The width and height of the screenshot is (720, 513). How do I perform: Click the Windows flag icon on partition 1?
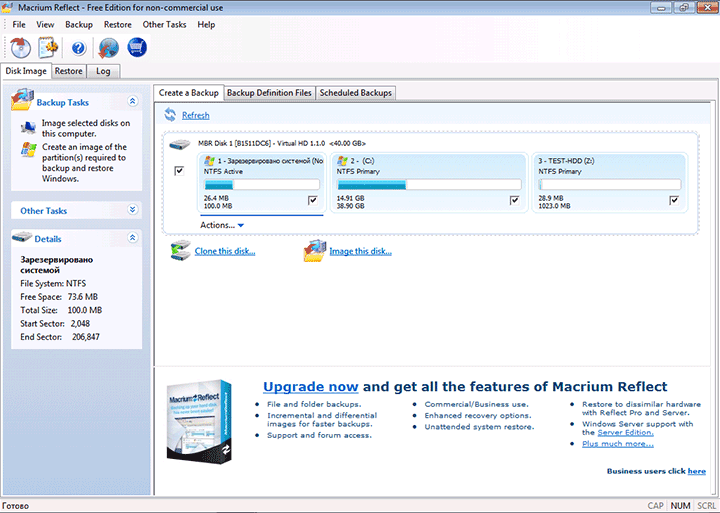(209, 161)
